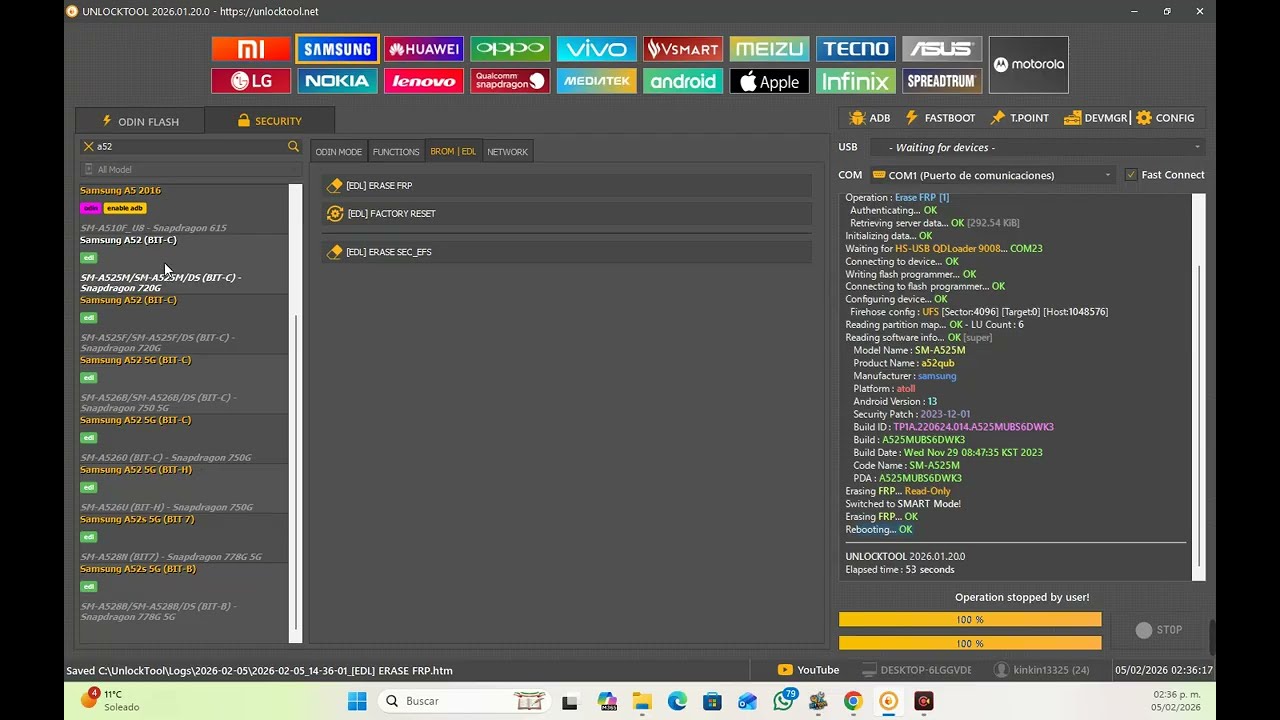
Task: Choose the Tecno brand logo
Action: coord(856,49)
